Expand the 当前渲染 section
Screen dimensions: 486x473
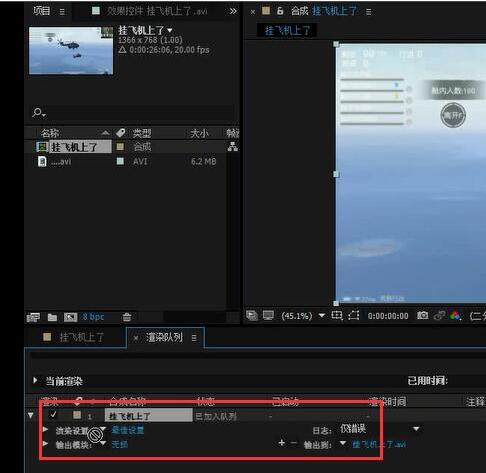coord(35,380)
